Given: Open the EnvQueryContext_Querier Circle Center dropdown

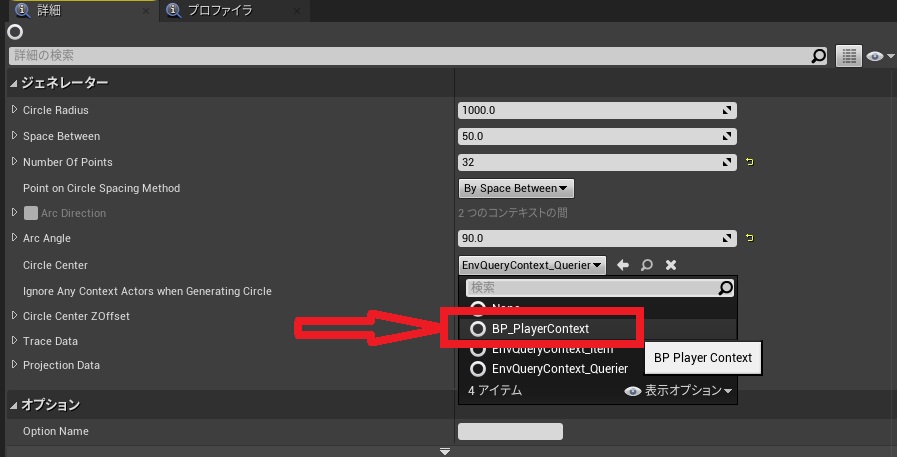Looking at the screenshot, I should pyautogui.click(x=532, y=265).
